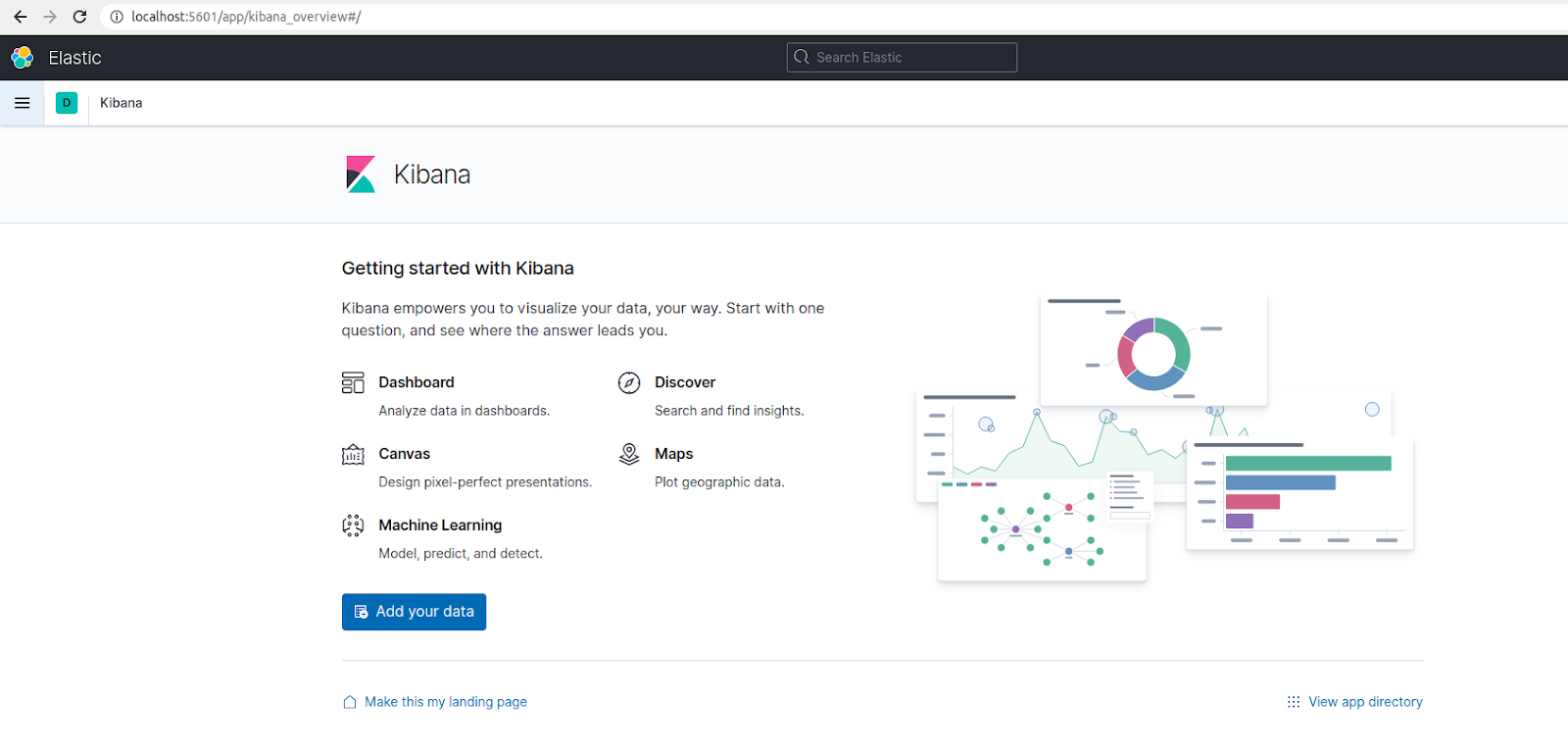This screenshot has height=751, width=1568.
Task: Select the localhost URL in the address bar
Action: [x=246, y=17]
